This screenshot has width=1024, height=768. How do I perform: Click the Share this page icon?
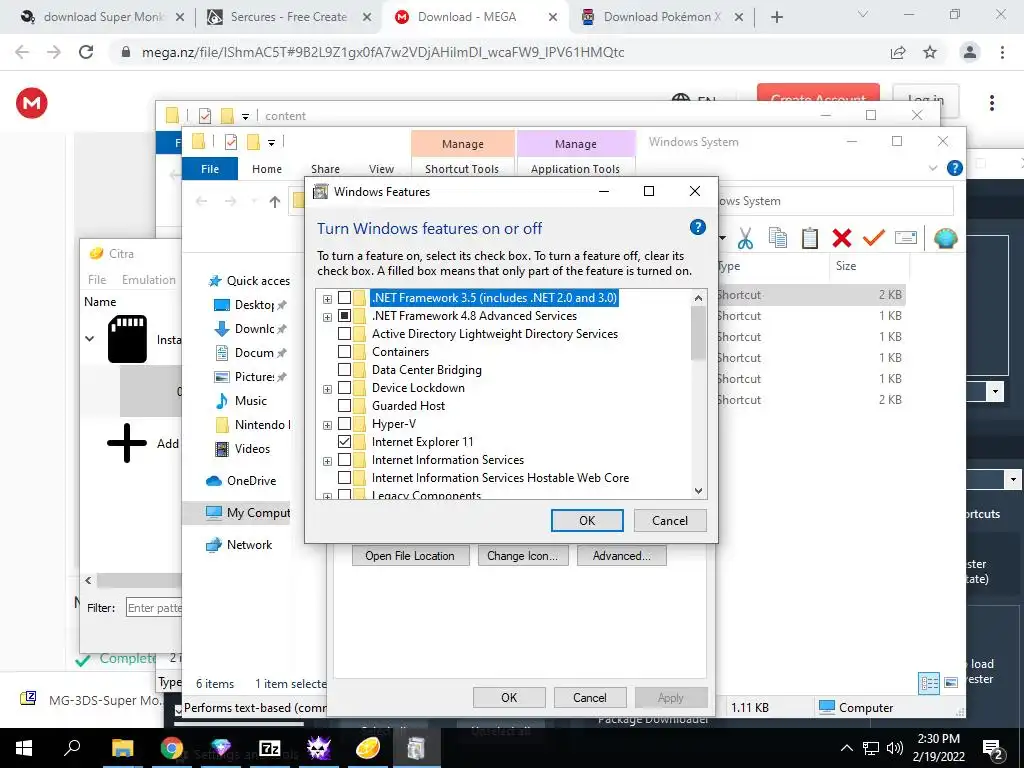[898, 52]
